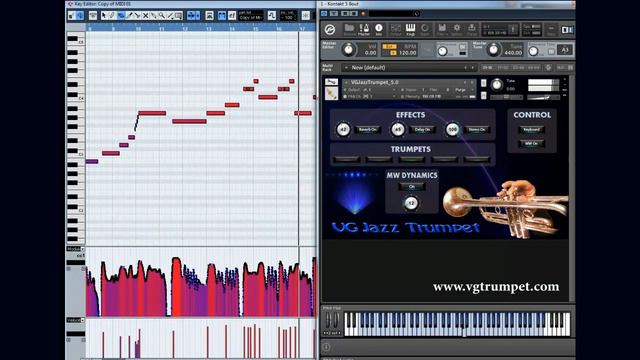Select the Erase tool in Key Editor toolbar
The height and width of the screenshot is (360, 640).
click(121, 16)
